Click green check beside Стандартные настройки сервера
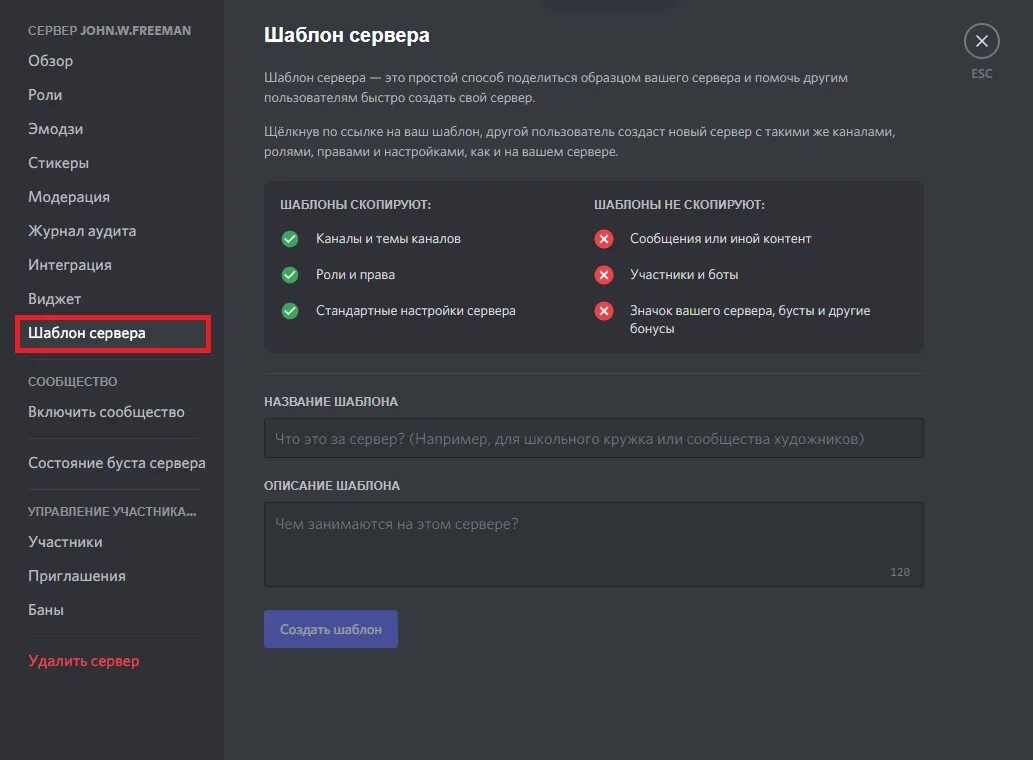The width and height of the screenshot is (1033, 760). 290,311
